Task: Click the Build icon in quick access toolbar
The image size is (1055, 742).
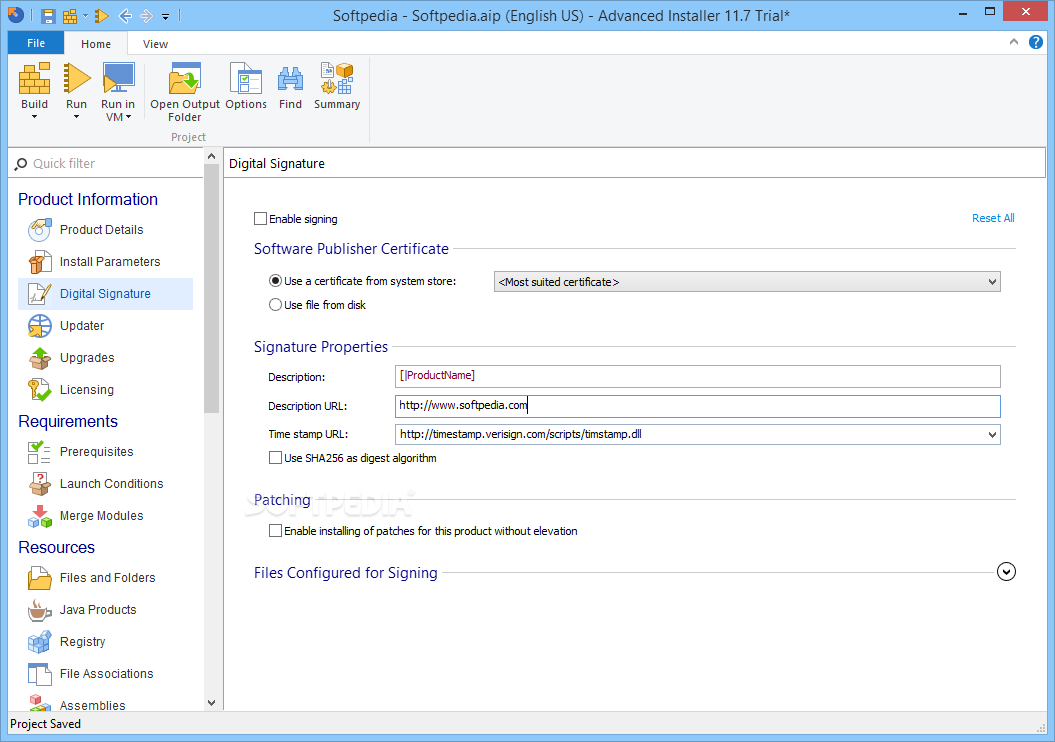Action: click(70, 15)
